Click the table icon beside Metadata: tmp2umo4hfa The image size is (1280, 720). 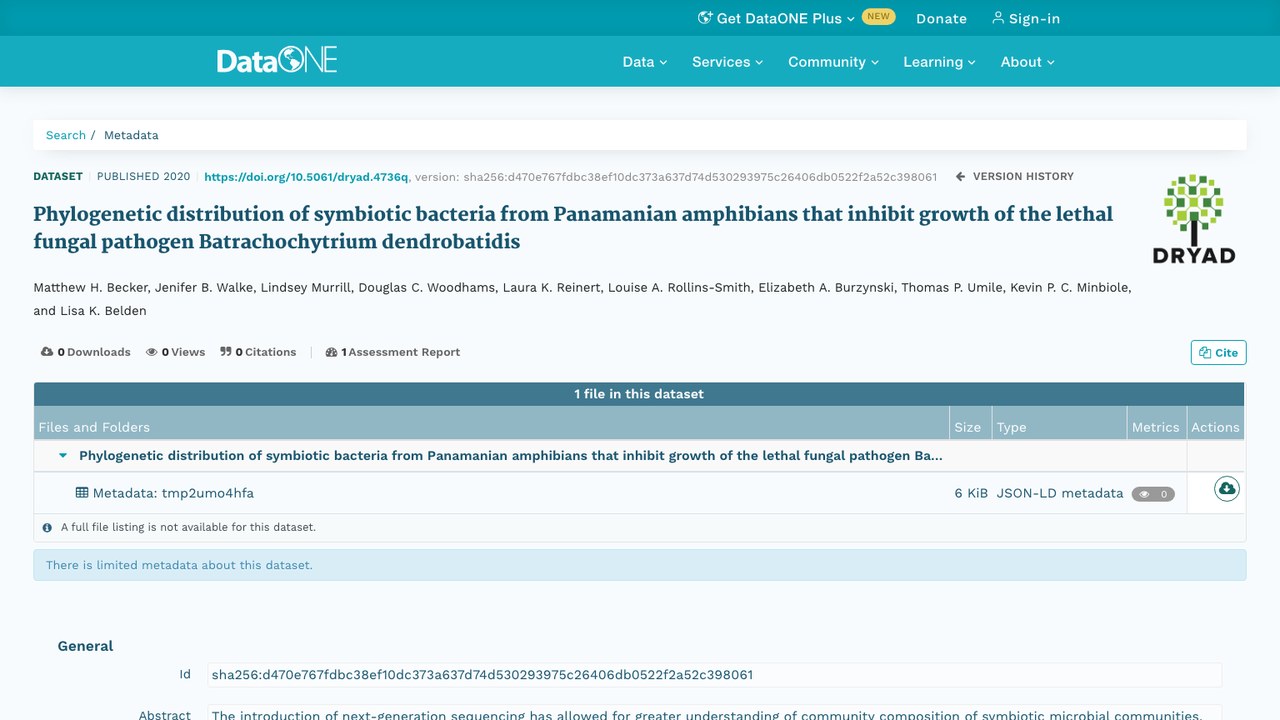[x=82, y=493]
